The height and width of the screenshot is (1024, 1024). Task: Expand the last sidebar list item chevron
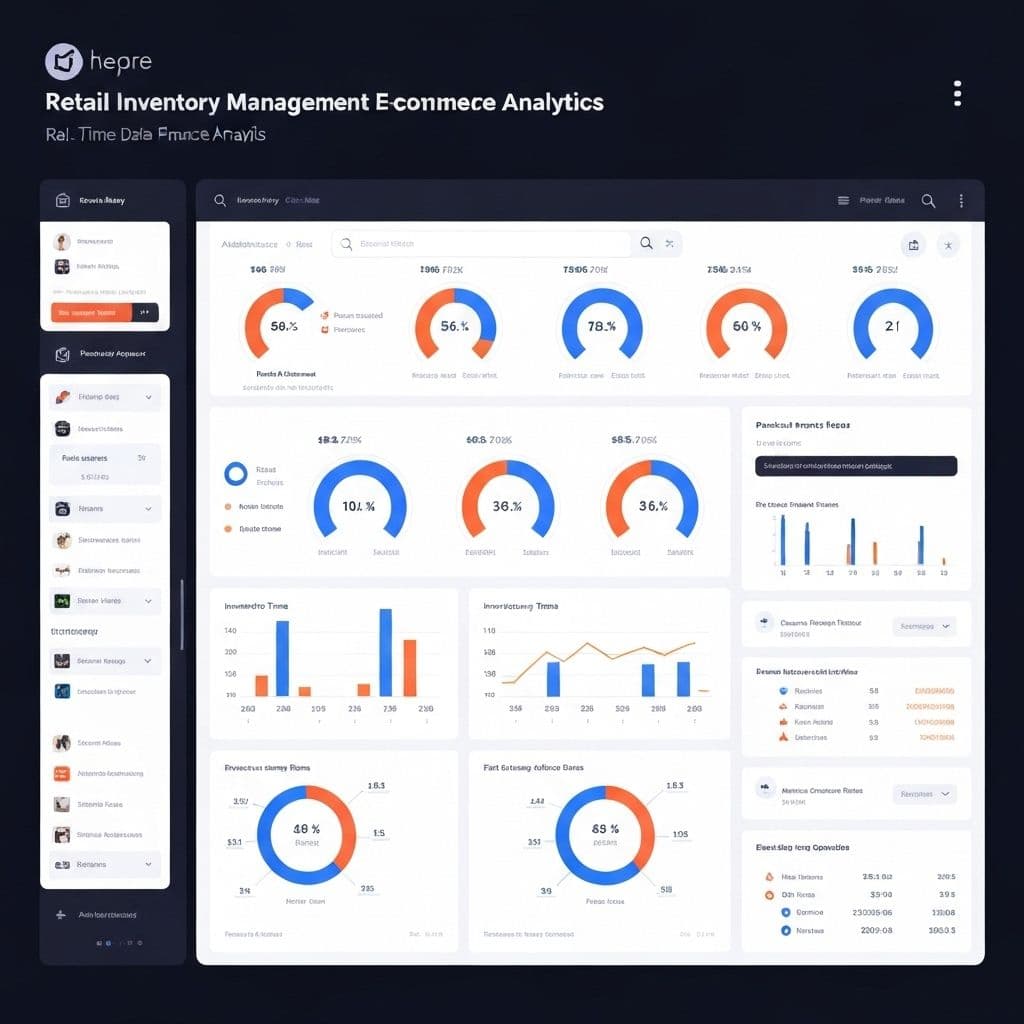(148, 864)
